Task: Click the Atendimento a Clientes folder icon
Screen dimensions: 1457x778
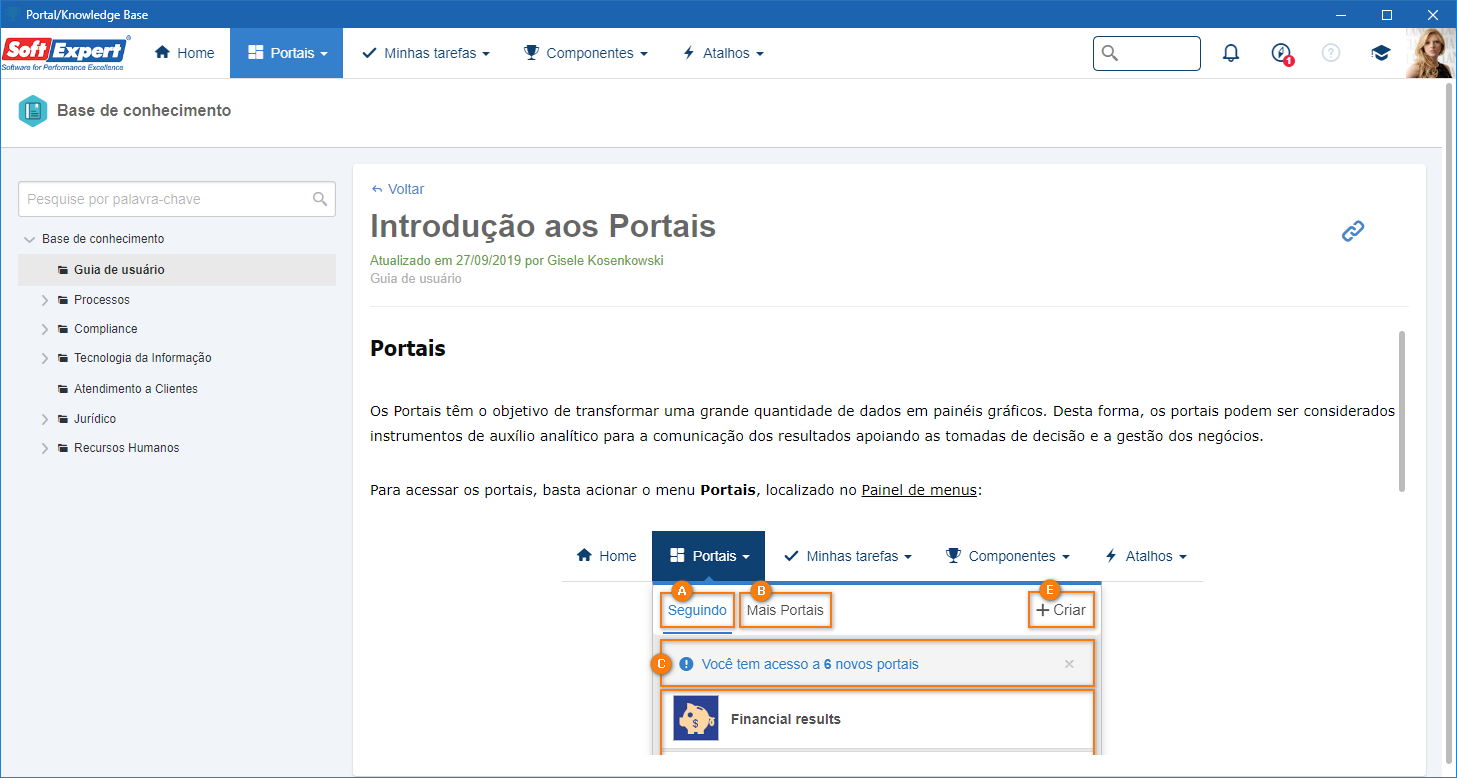Action: pyautogui.click(x=63, y=389)
